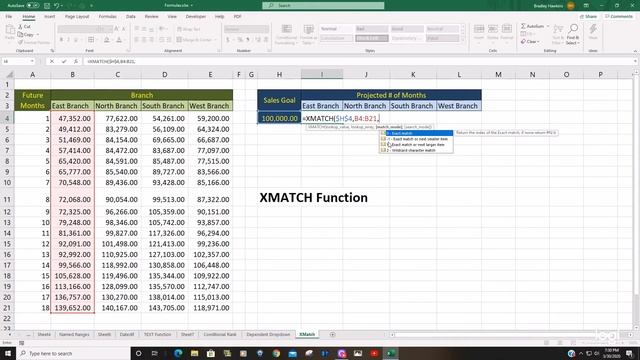Open Find & Select menu
Screen dimensions: 640x360
point(573,34)
